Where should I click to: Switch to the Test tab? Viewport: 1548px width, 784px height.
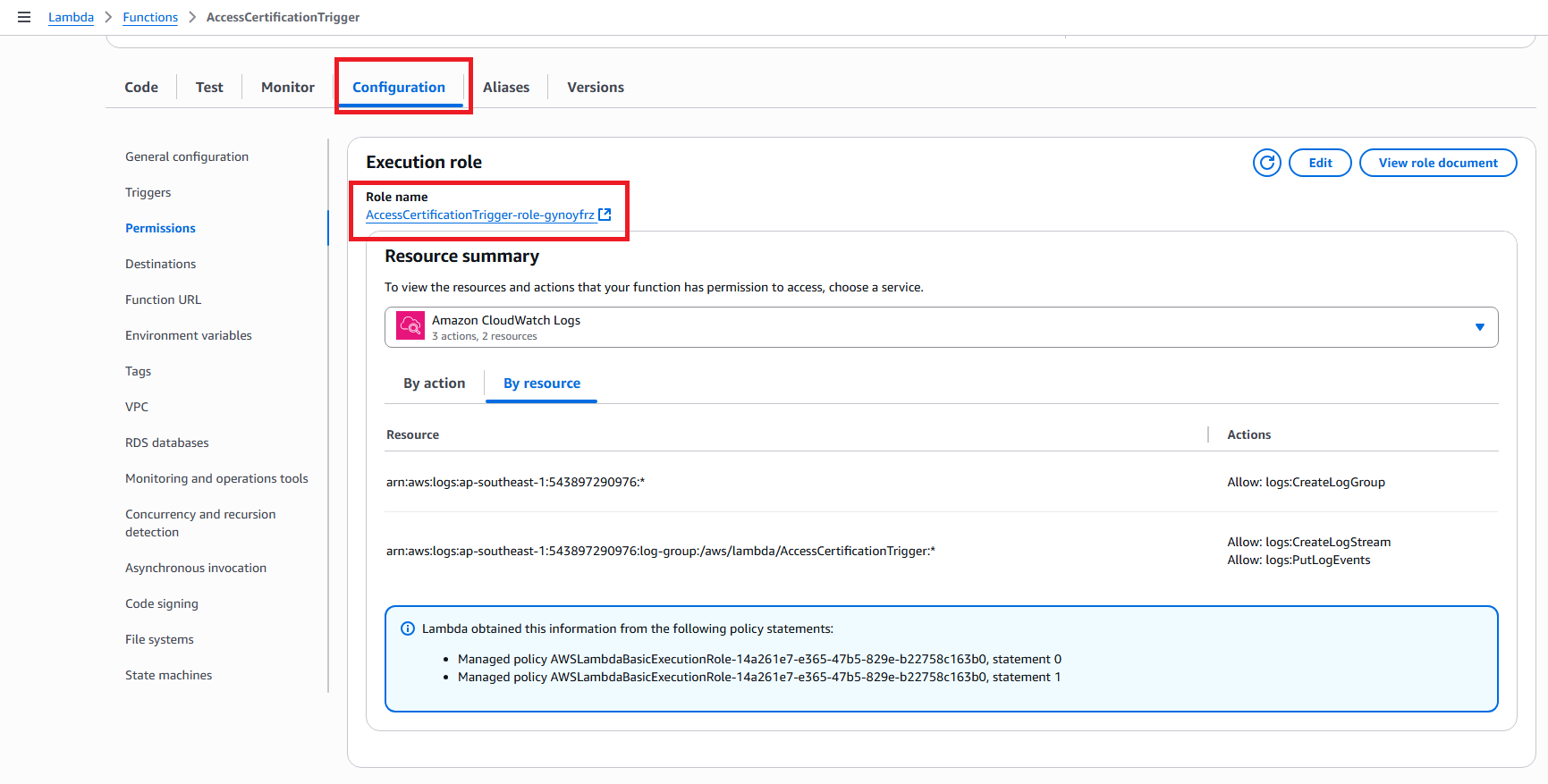point(209,87)
